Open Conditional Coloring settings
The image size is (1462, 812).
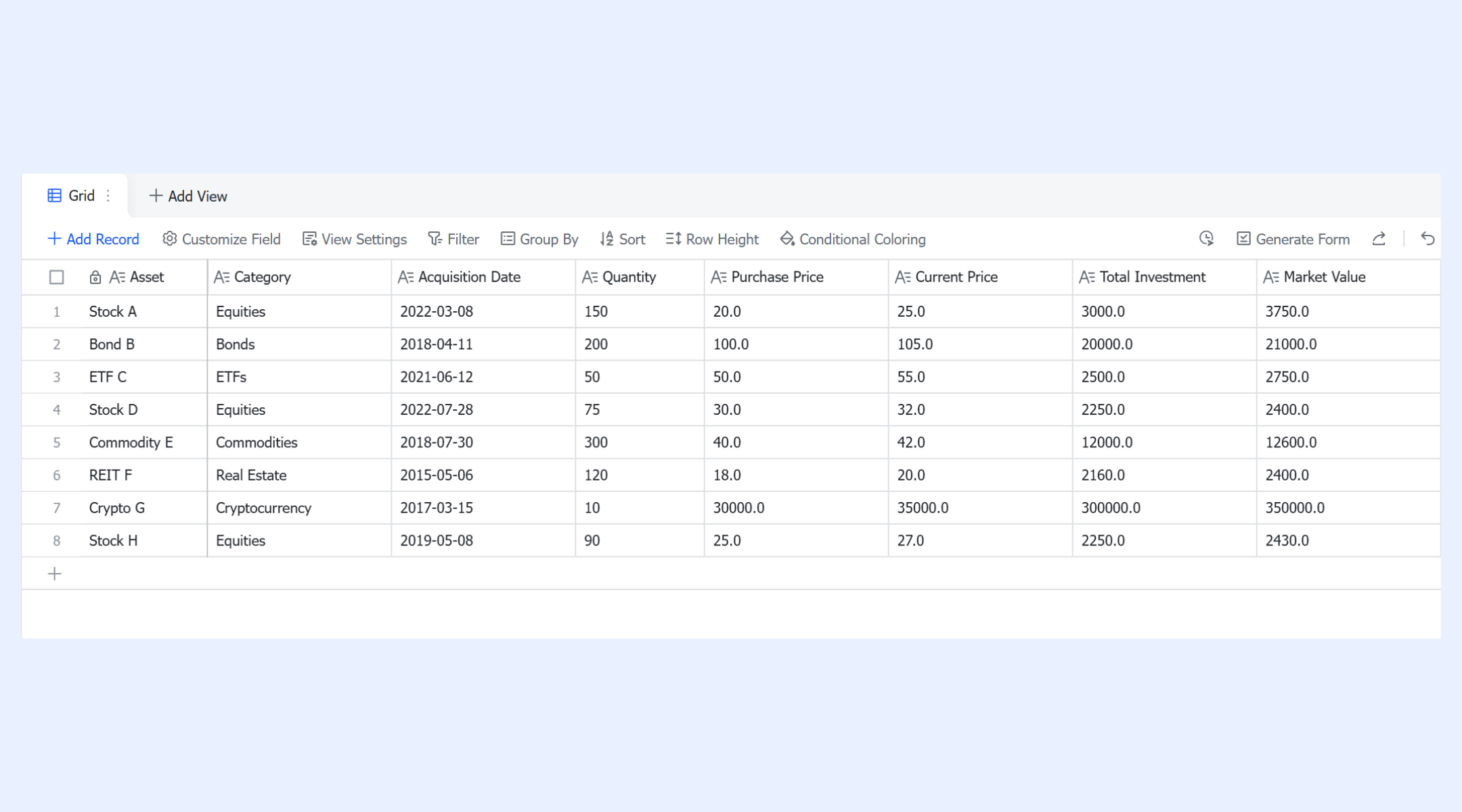853,239
